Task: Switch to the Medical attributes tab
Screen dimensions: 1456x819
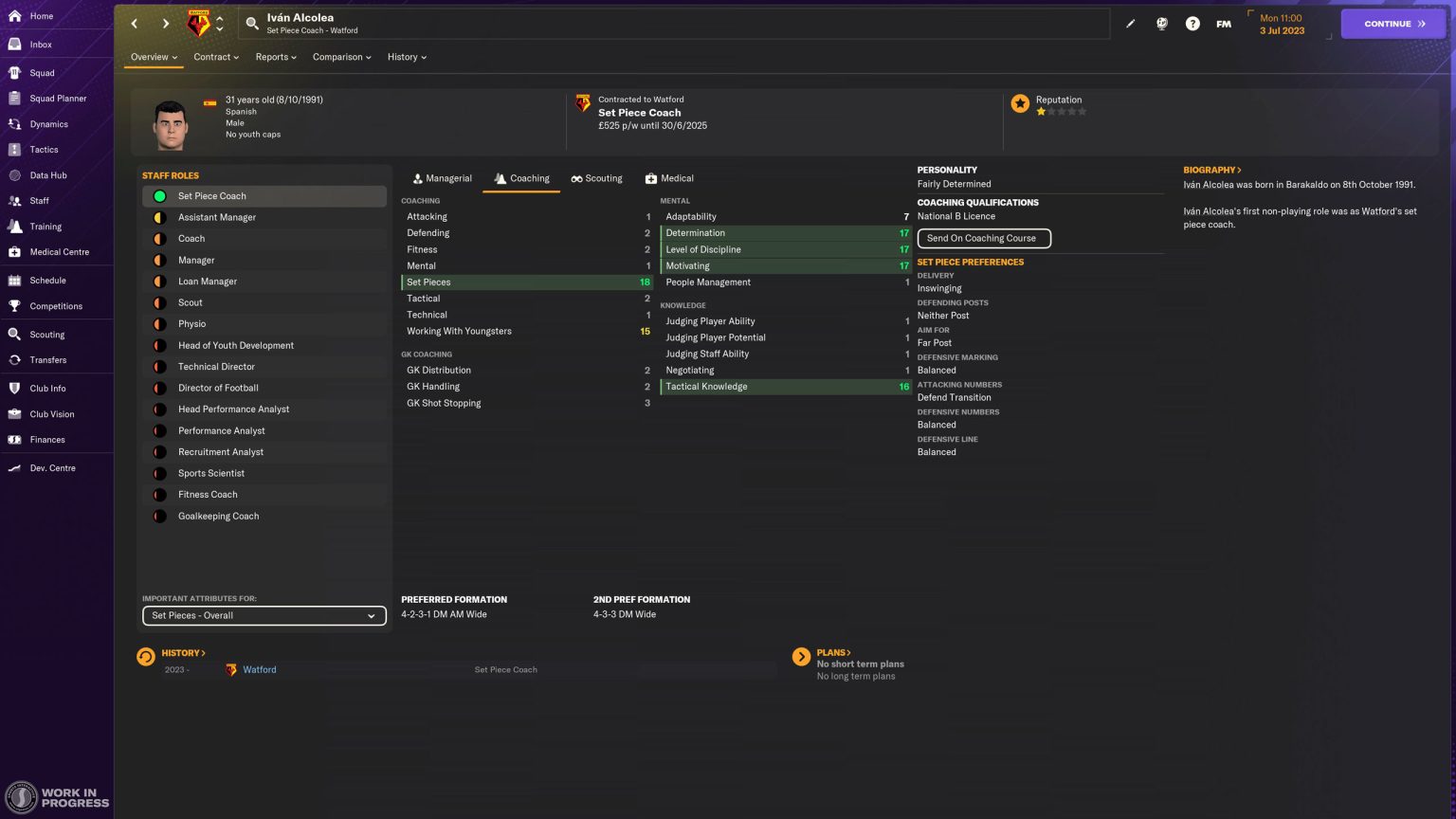Action: pos(669,178)
